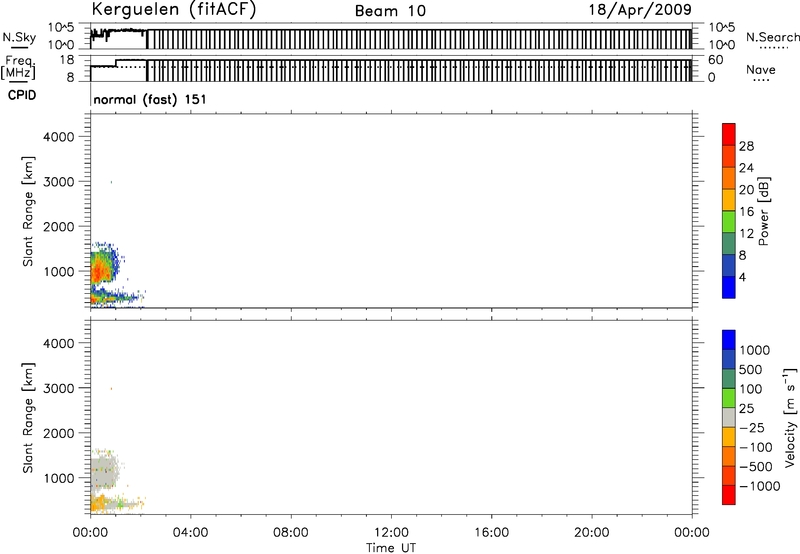Click the orange velocity echo near bottom range
The image size is (800, 554).
(x=100, y=504)
